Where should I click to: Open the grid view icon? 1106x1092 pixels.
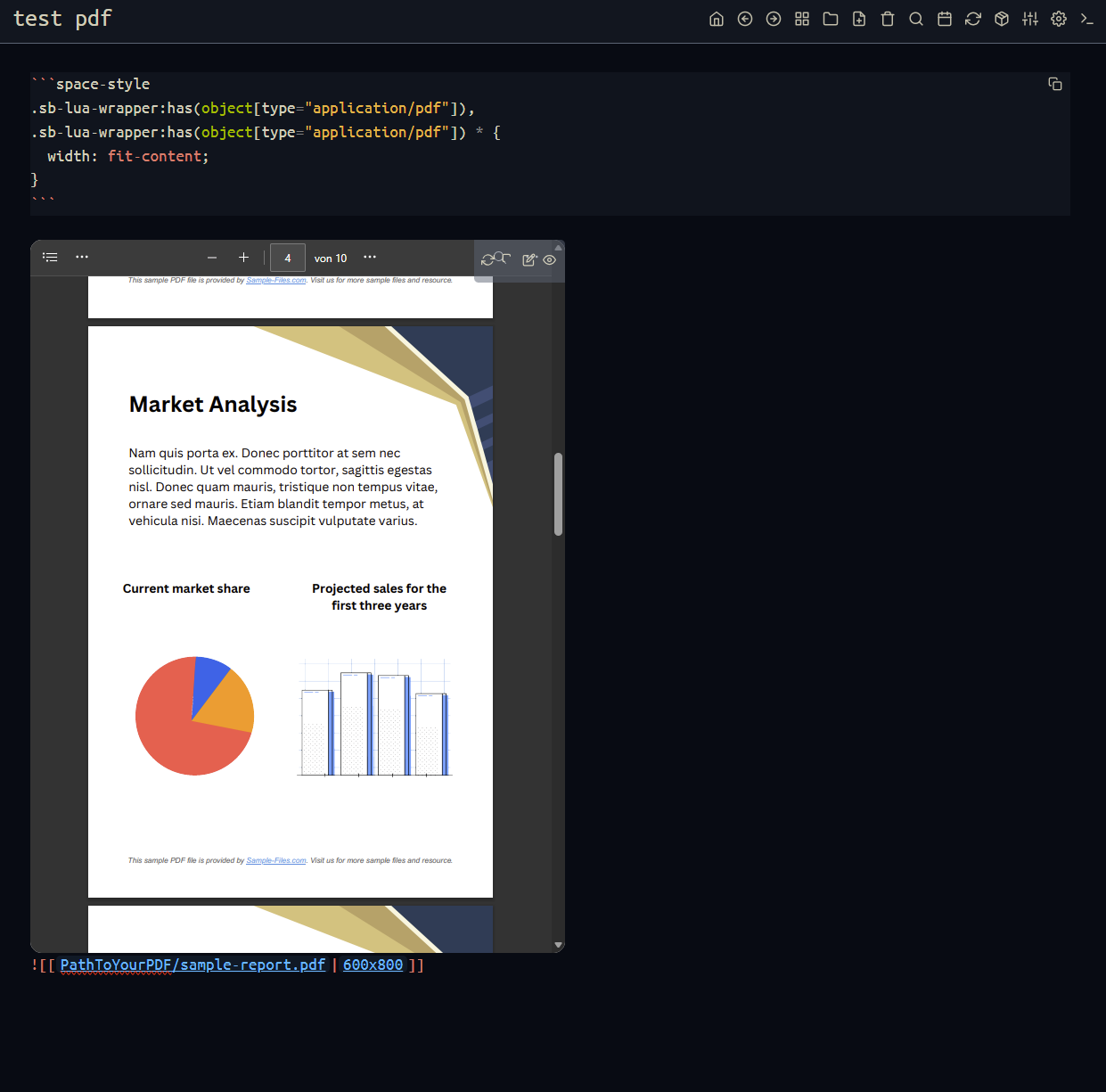(802, 19)
